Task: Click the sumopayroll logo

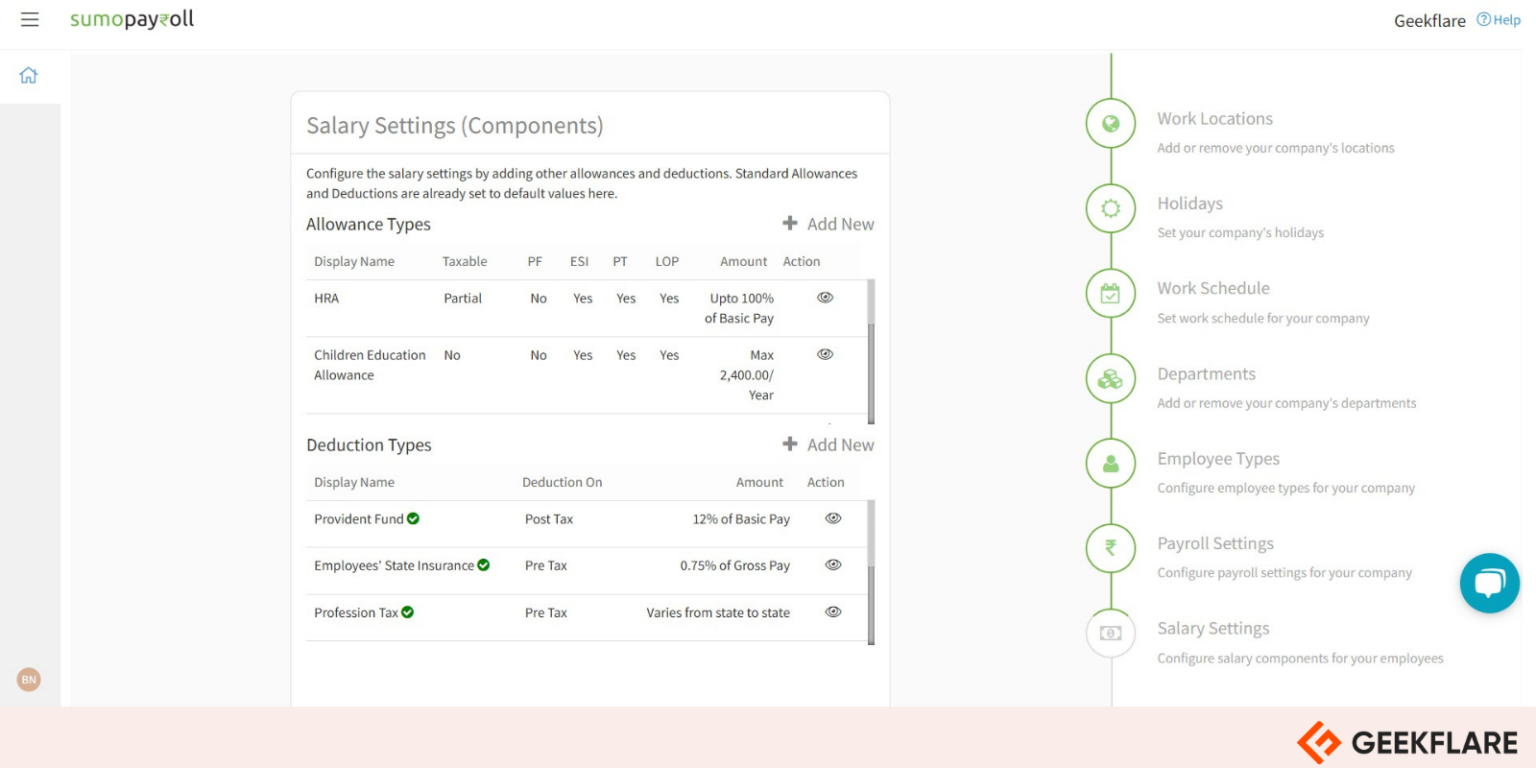Action: [132, 20]
